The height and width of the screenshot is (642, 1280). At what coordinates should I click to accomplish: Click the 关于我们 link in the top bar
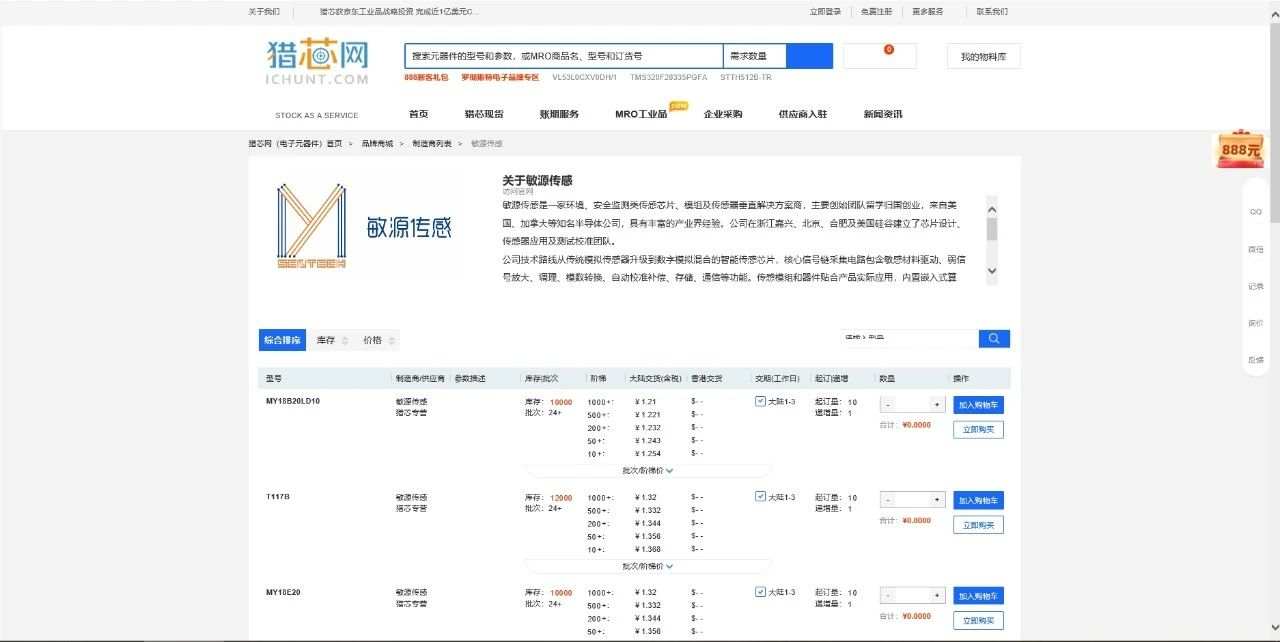(x=264, y=12)
